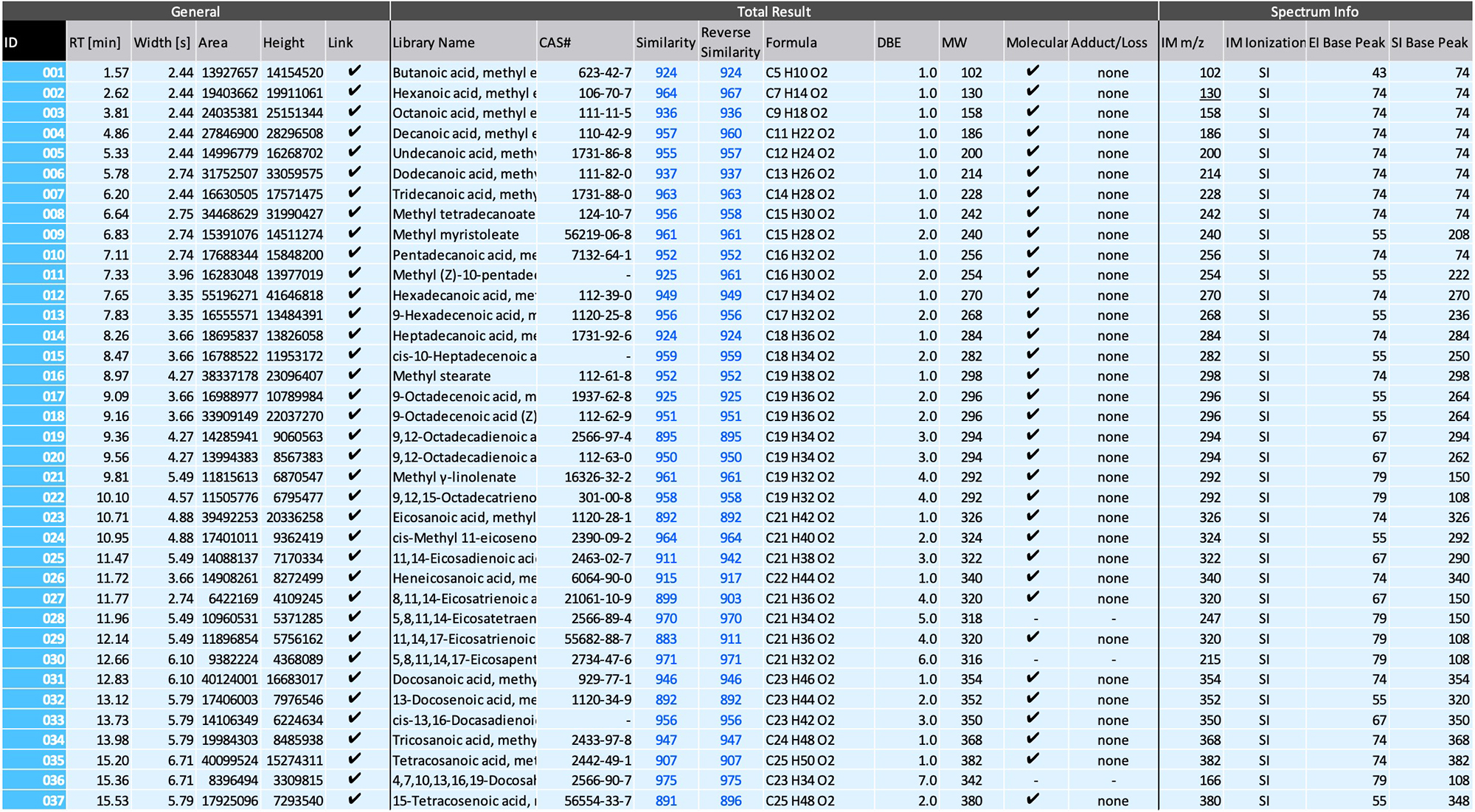Image resolution: width=1475 pixels, height=812 pixels.
Task: Click RT value 15.53
Action: tap(112, 801)
